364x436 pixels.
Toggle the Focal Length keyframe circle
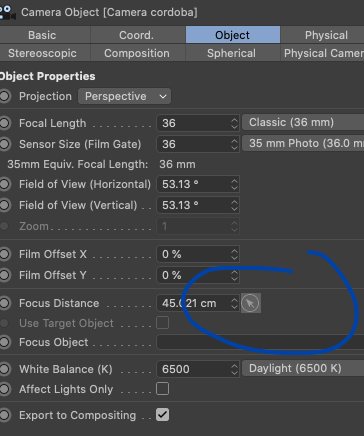tap(5, 123)
